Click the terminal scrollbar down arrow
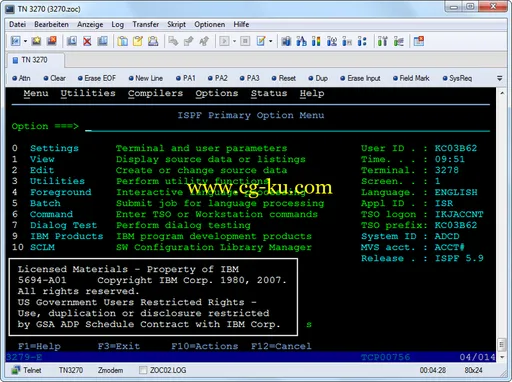This screenshot has width=512, height=382. pos(502,357)
